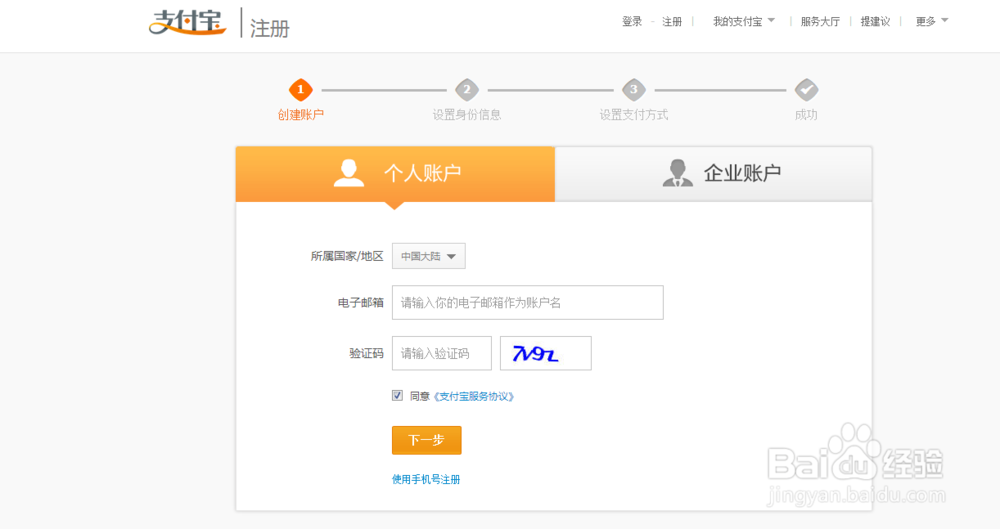Click the 下一步 button
Screen dimensions: 1000x529
coord(427,440)
